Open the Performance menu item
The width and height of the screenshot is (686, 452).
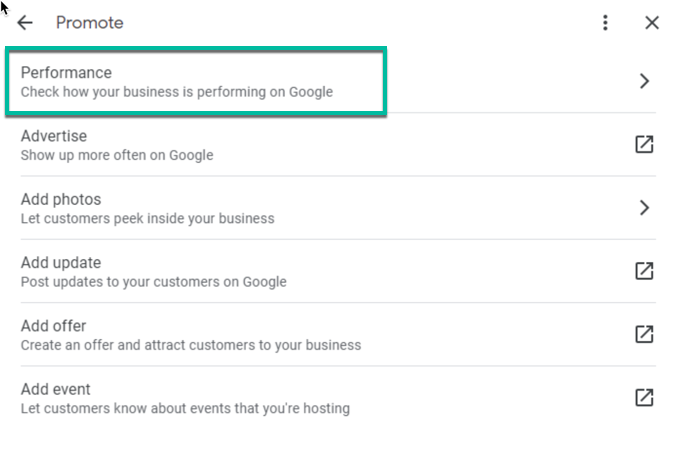click(66, 73)
